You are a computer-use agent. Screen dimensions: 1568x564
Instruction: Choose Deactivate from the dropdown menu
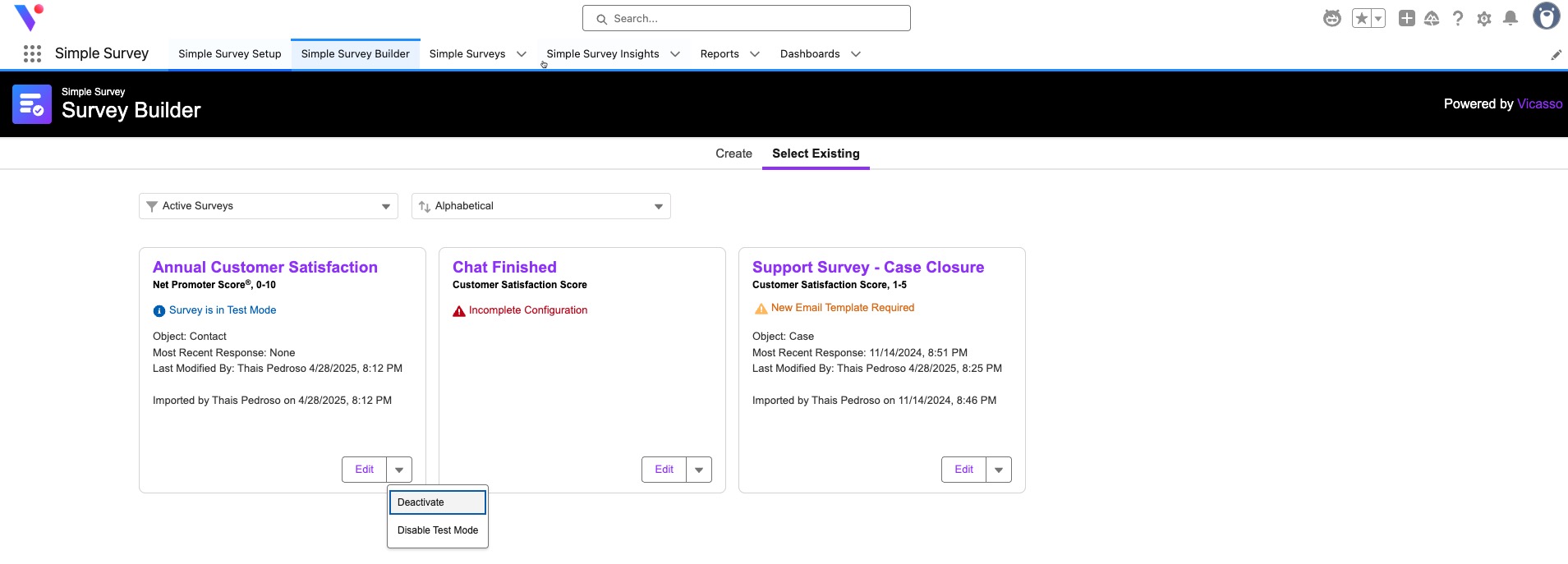coord(438,502)
